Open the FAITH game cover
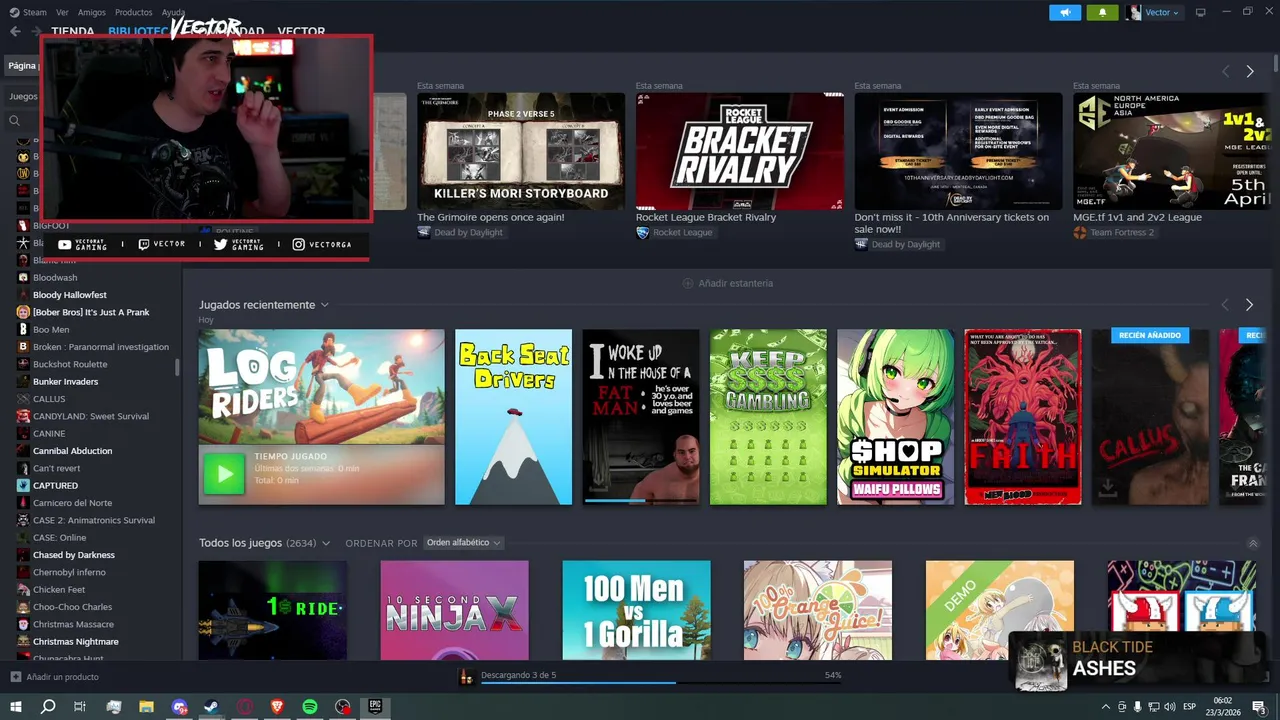1280x720 pixels. [x=1023, y=417]
